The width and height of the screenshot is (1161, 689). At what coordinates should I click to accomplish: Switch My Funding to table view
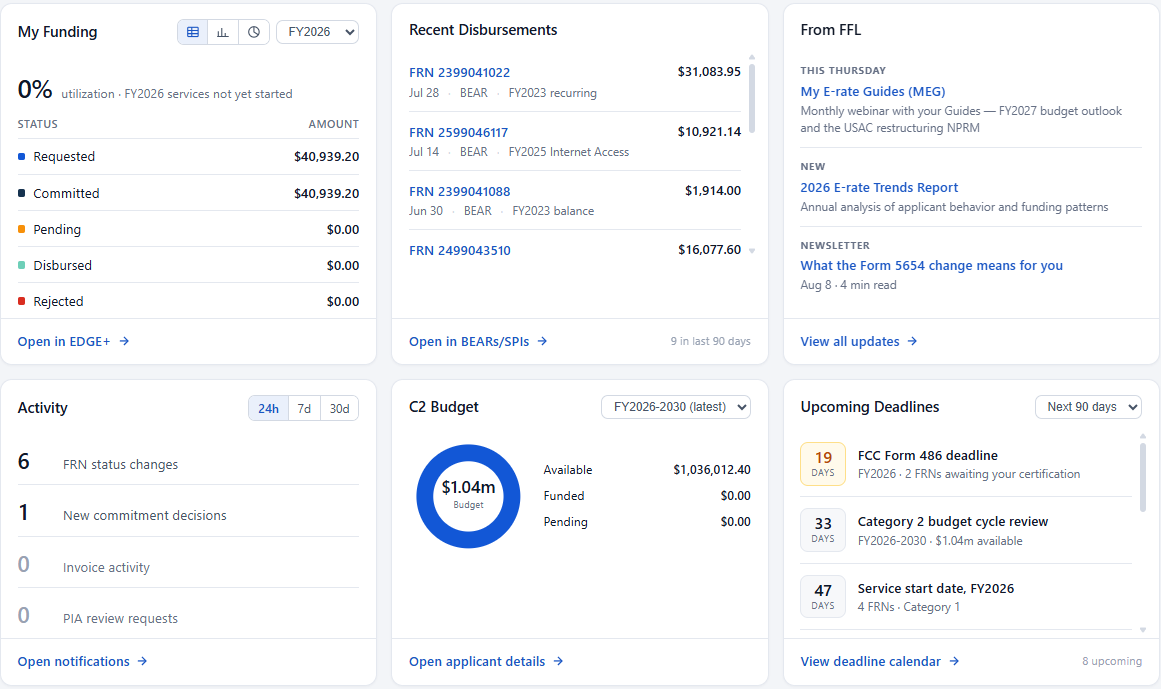pos(193,32)
